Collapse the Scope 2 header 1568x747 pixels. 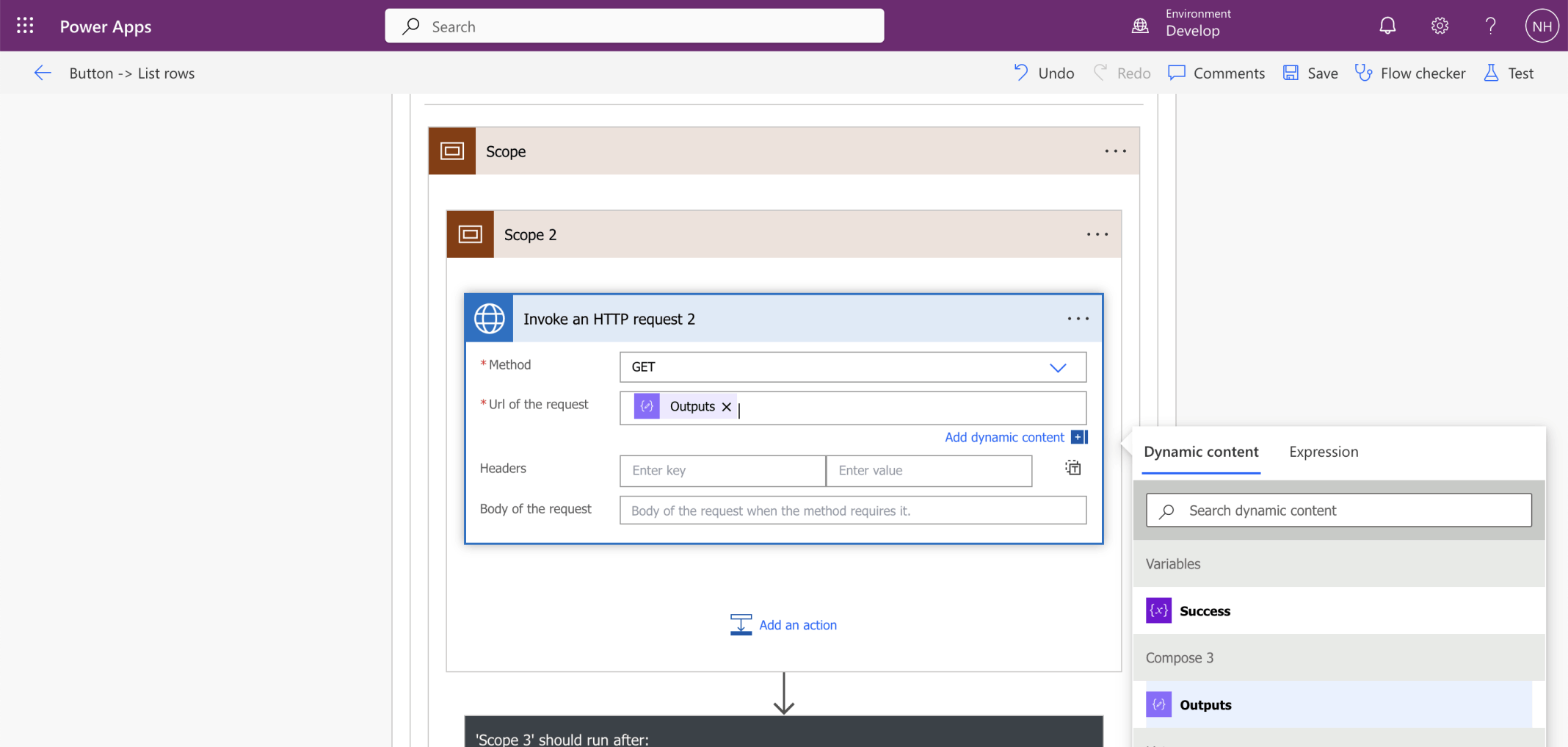click(784, 234)
